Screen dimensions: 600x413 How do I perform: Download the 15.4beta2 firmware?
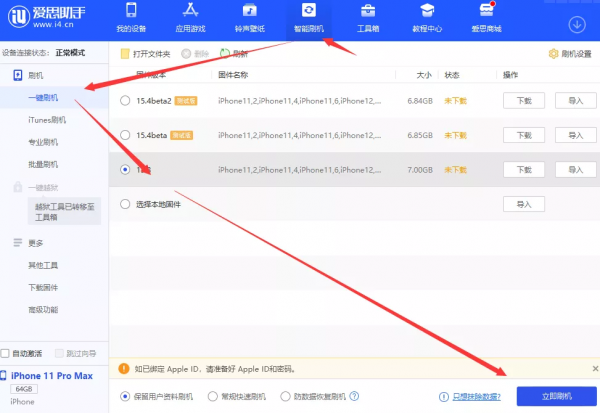coord(524,101)
